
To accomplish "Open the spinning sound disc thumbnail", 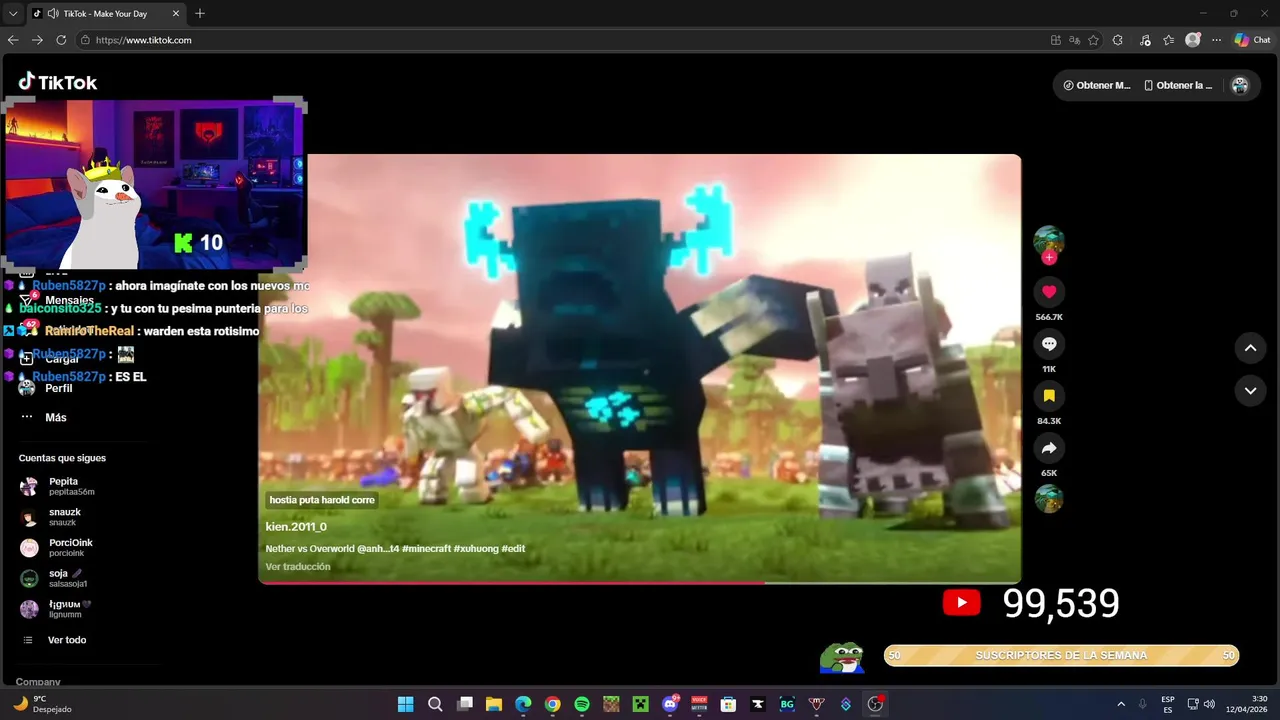I will pyautogui.click(x=1049, y=498).
